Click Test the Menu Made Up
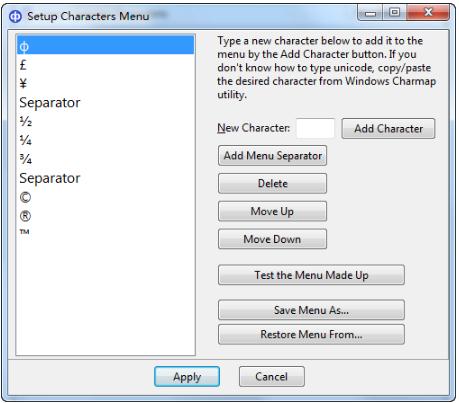Screen dimensions: 459x403 click(311, 275)
